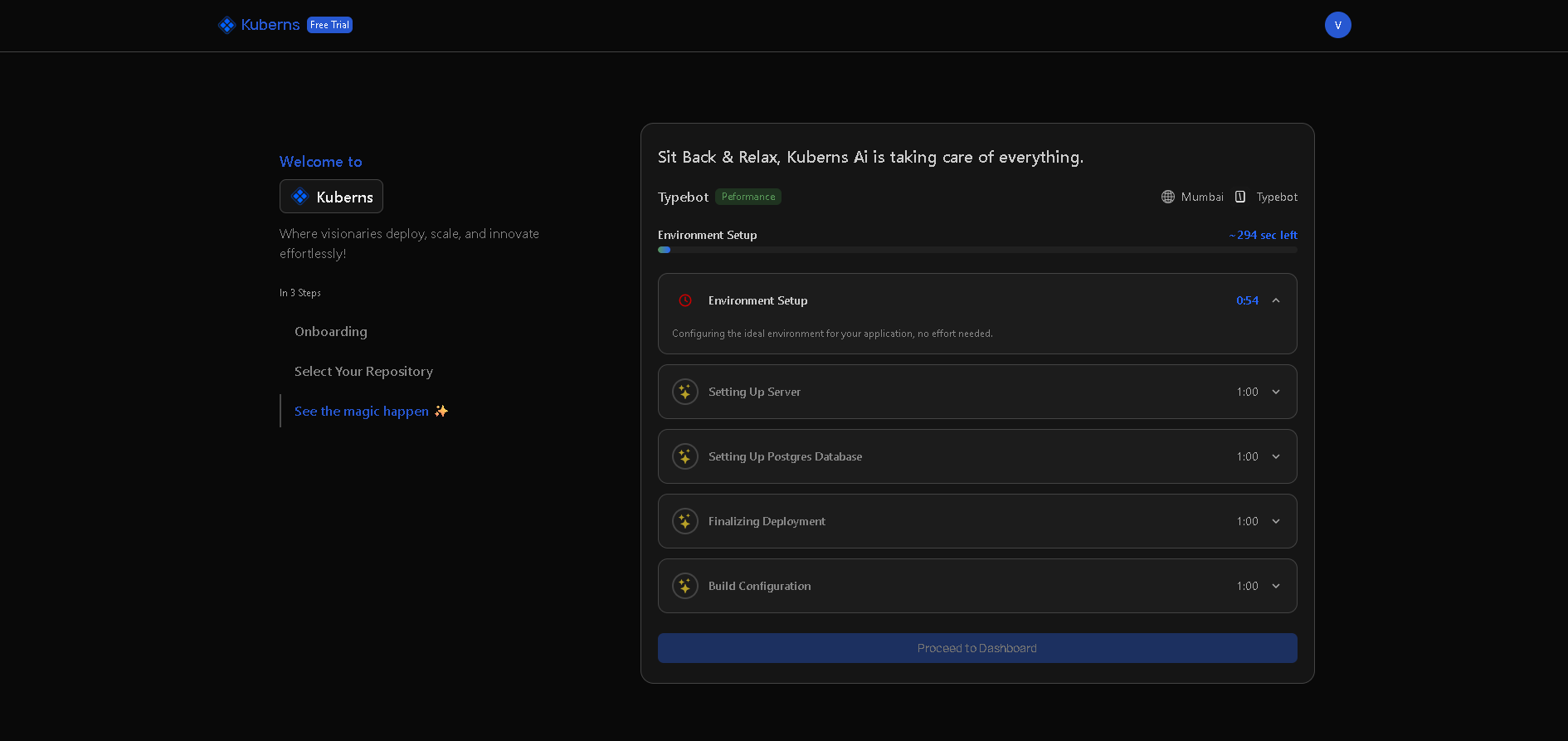Click the sparkle icon beside Finalizing Deployment
1568x741 pixels.
click(685, 521)
